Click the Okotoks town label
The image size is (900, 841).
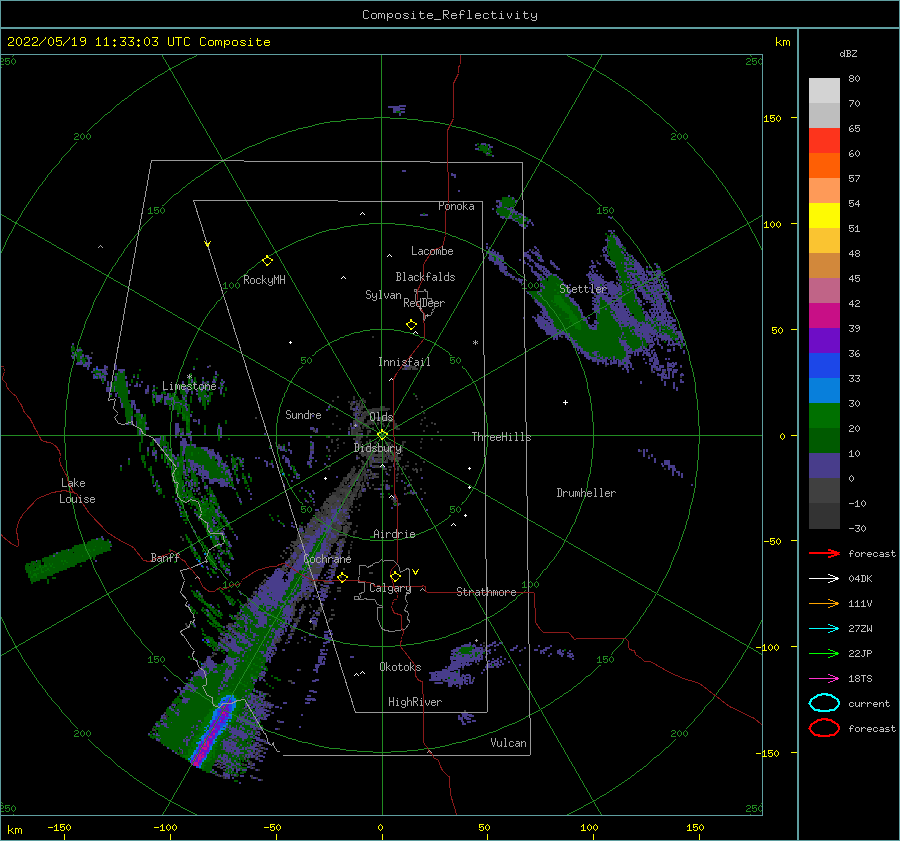point(400,667)
